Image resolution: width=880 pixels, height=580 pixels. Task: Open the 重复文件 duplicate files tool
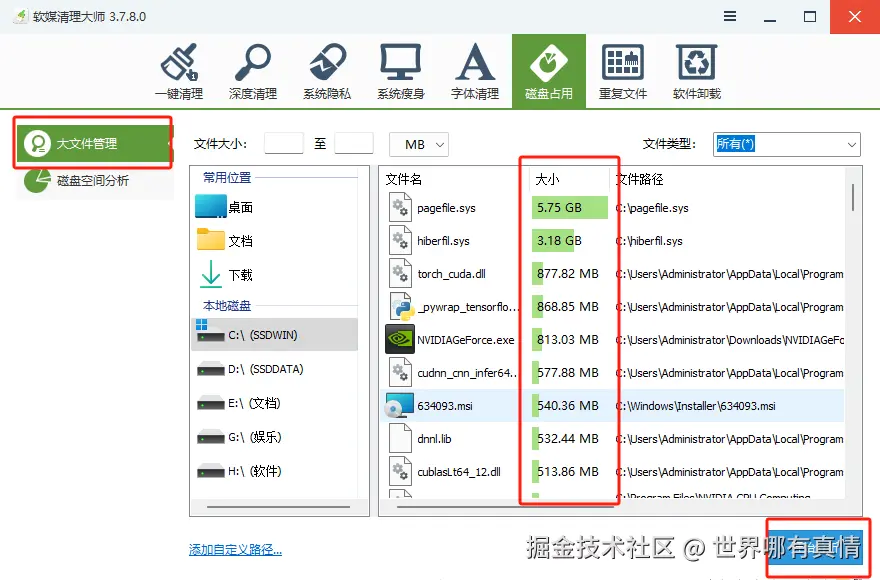click(x=623, y=71)
